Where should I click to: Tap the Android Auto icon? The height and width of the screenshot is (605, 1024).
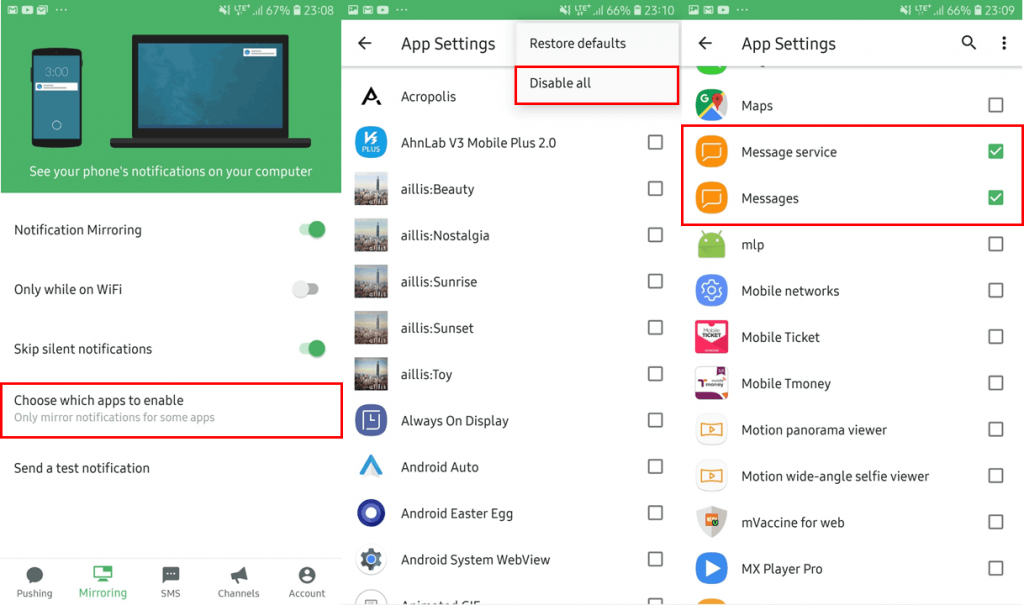coord(371,466)
